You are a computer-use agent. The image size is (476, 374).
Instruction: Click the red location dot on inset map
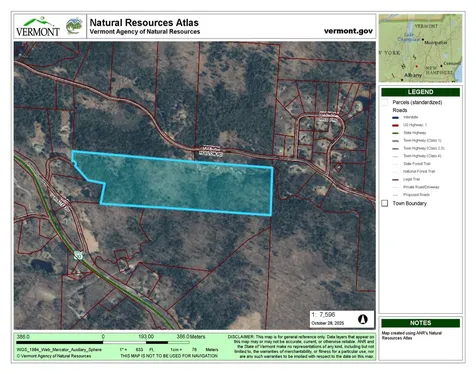(x=417, y=66)
